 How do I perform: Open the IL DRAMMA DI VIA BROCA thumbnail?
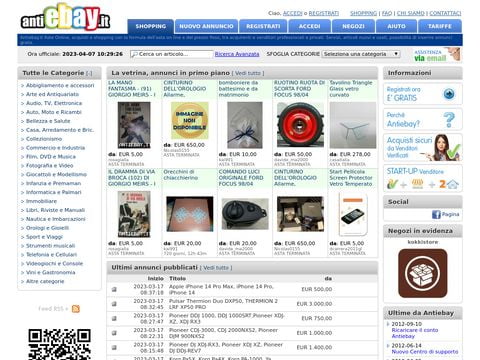[x=134, y=214]
